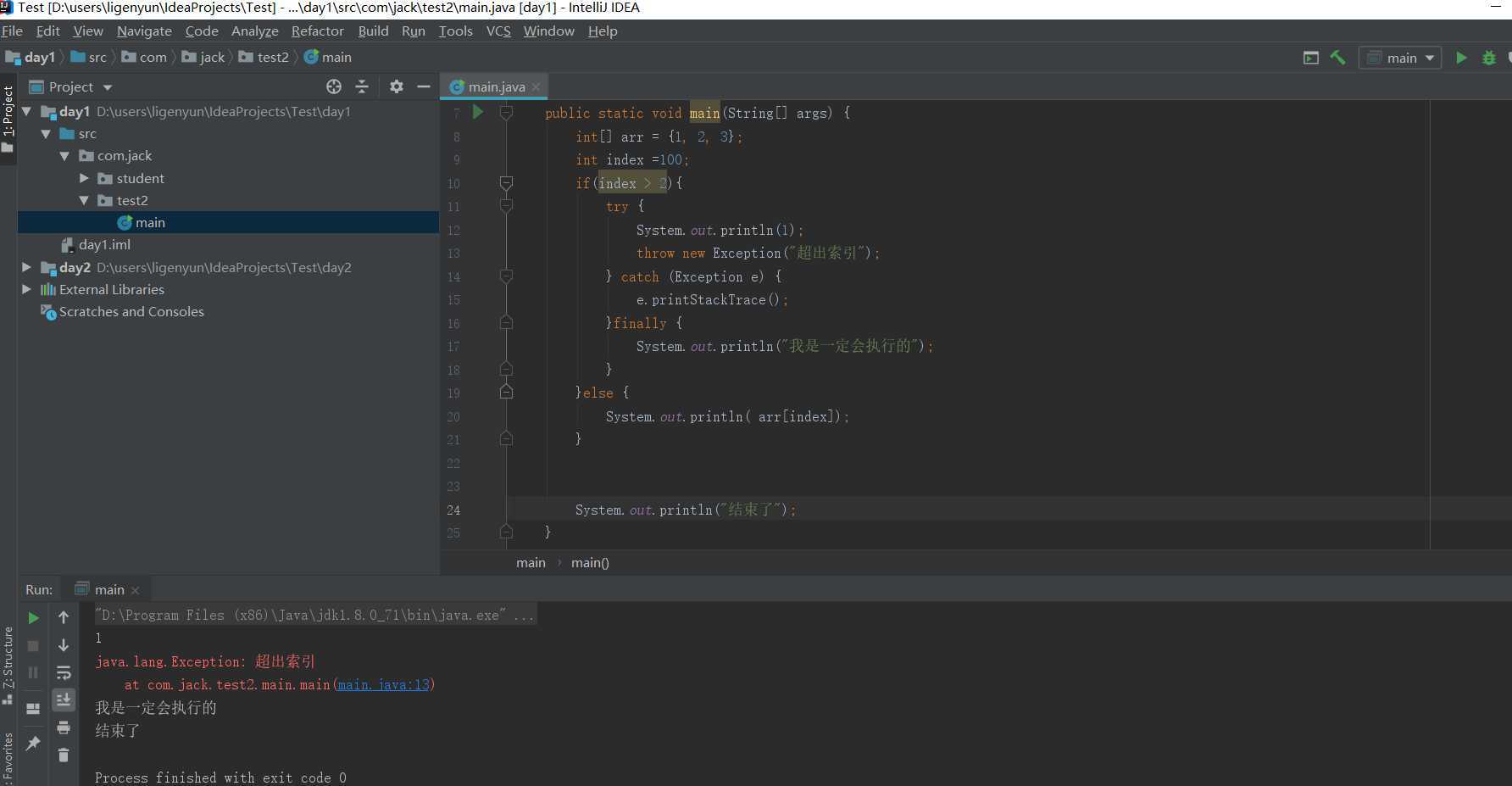Collapse the test2 package node
Screen dimensions: 1512x786
tap(84, 200)
